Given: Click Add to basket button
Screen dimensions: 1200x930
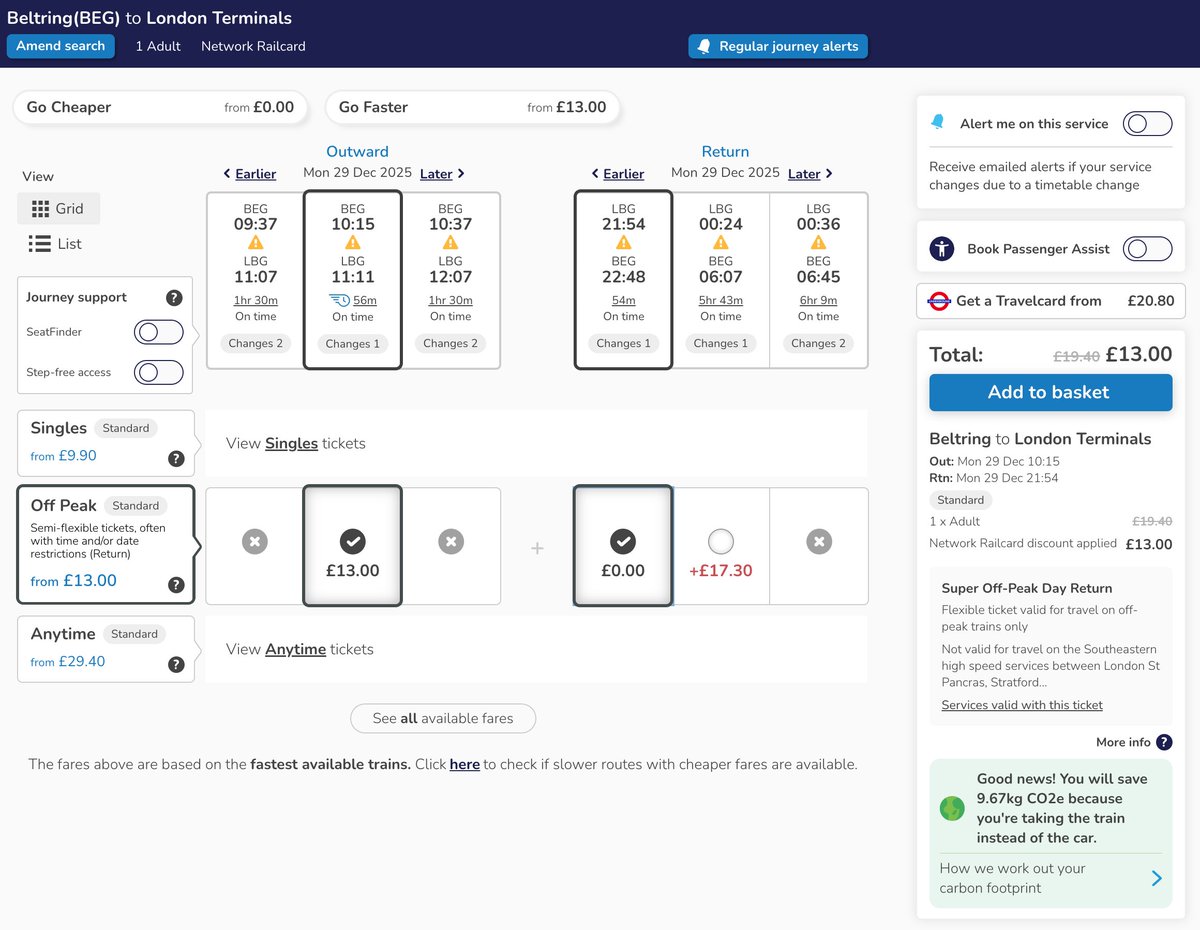Looking at the screenshot, I should pyautogui.click(x=1050, y=392).
